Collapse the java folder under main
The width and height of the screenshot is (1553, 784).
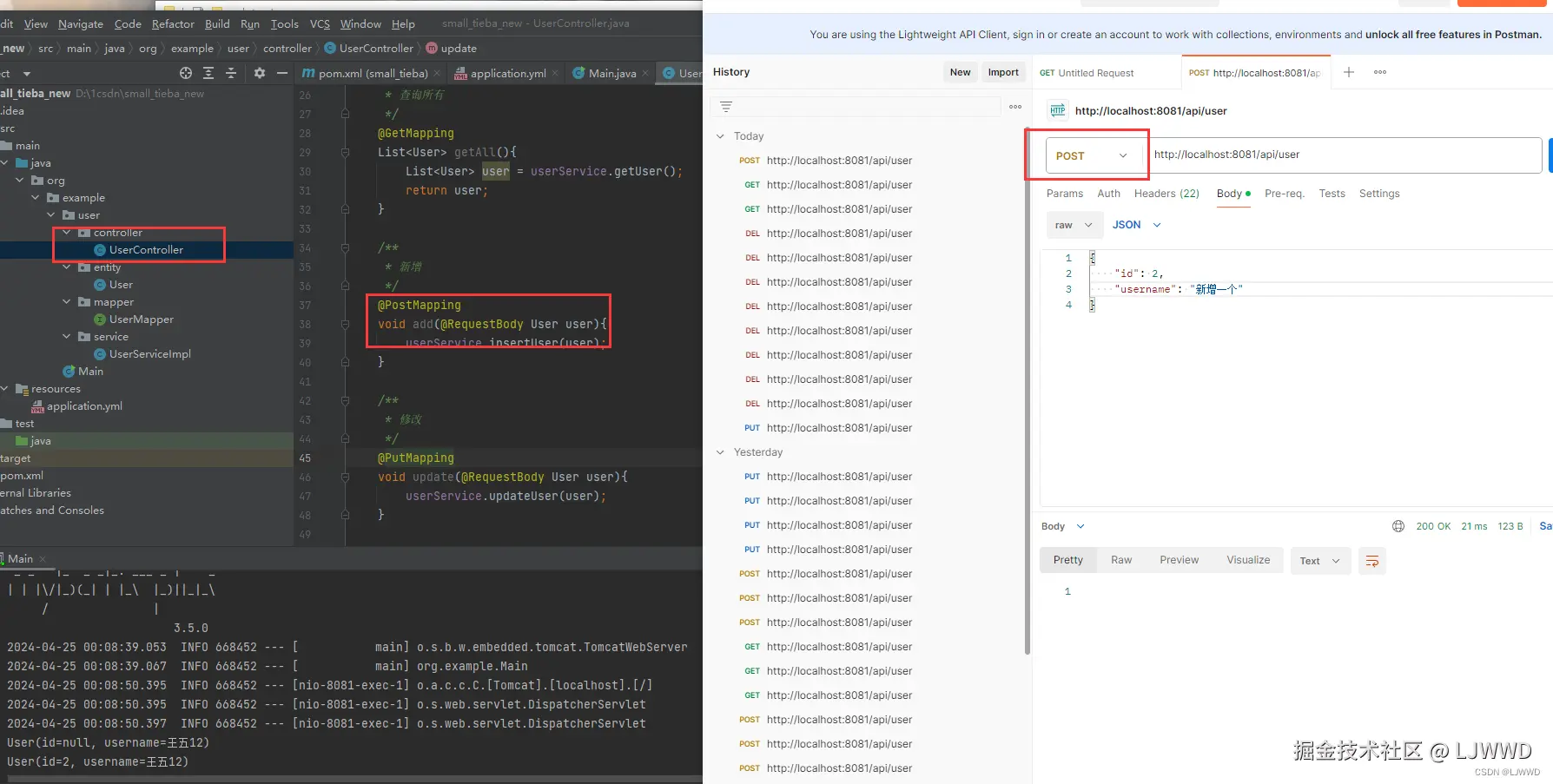pyautogui.click(x=5, y=163)
